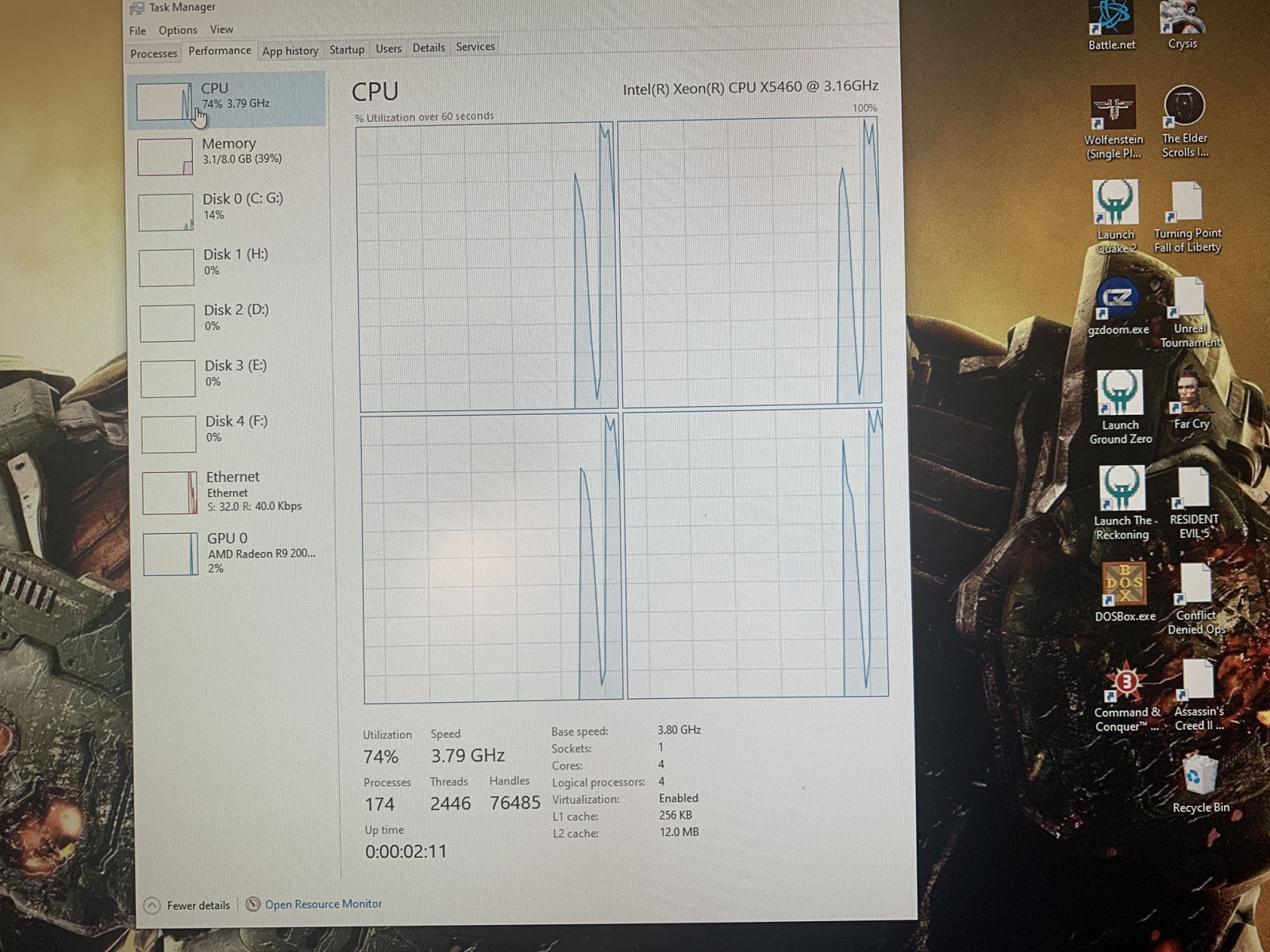
Task: Go to the Services tab
Action: [x=475, y=47]
